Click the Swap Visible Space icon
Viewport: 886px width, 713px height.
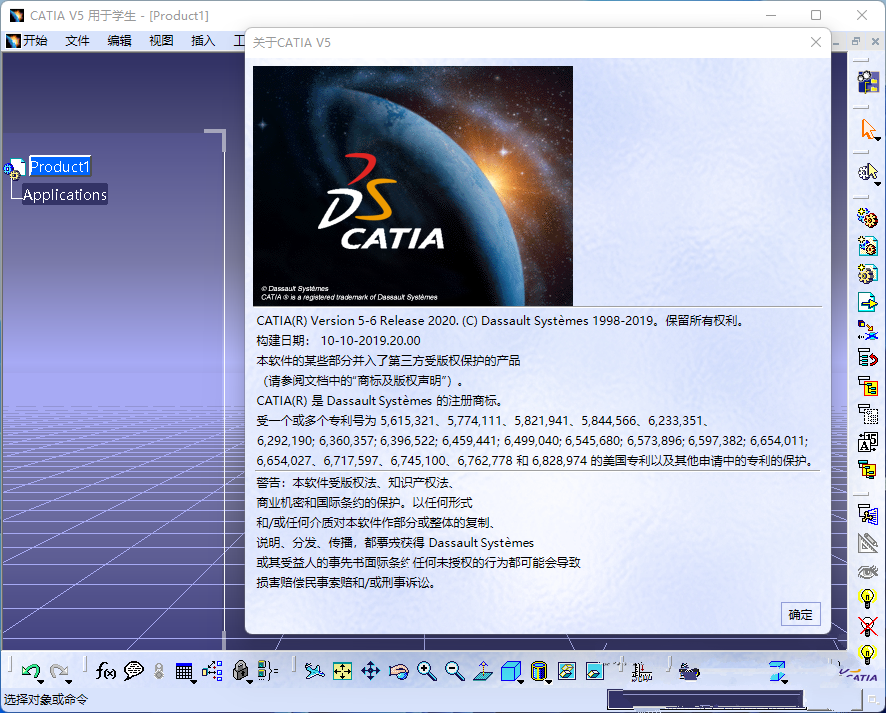pos(595,671)
